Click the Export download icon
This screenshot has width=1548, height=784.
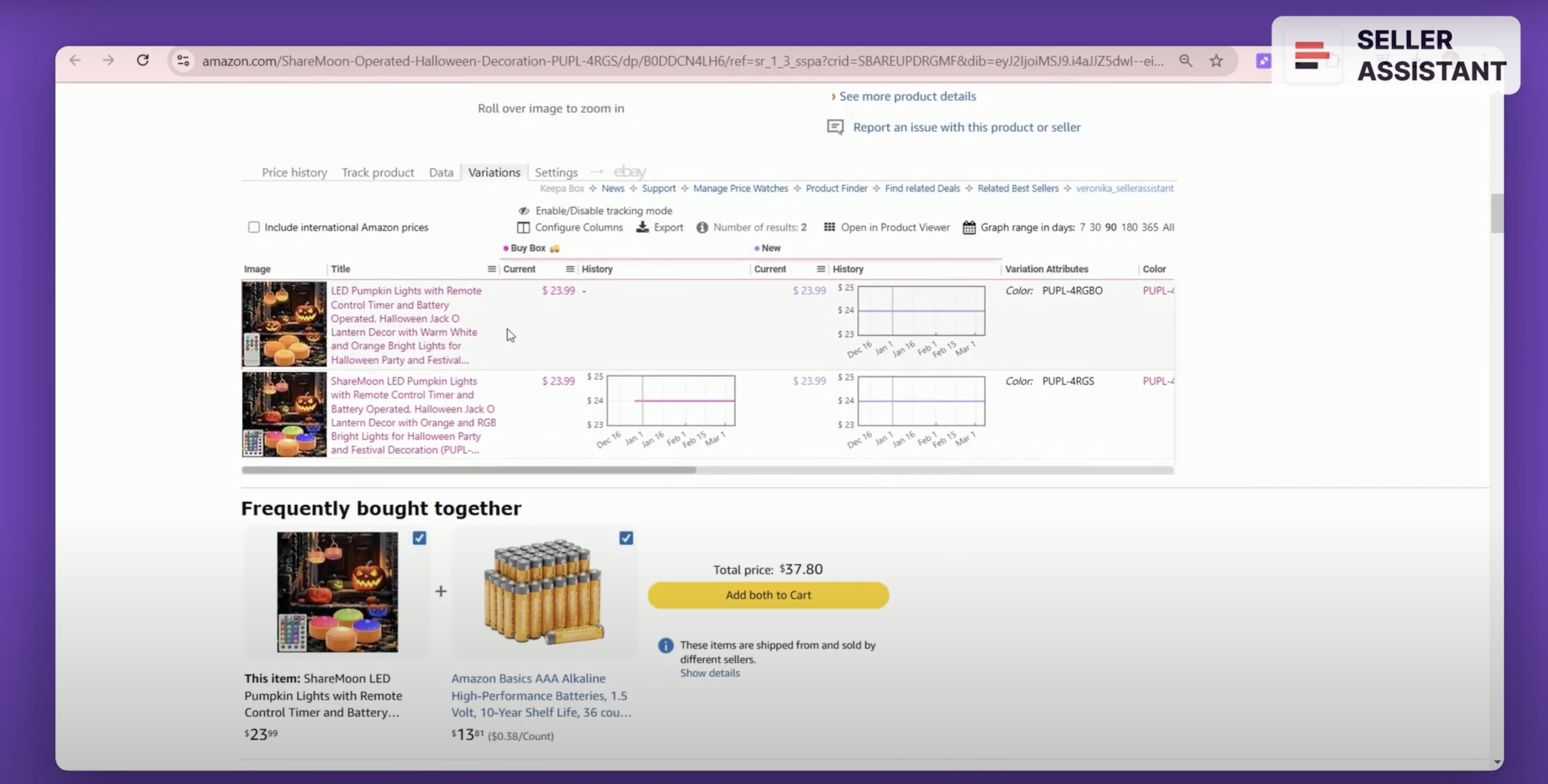[x=642, y=227]
